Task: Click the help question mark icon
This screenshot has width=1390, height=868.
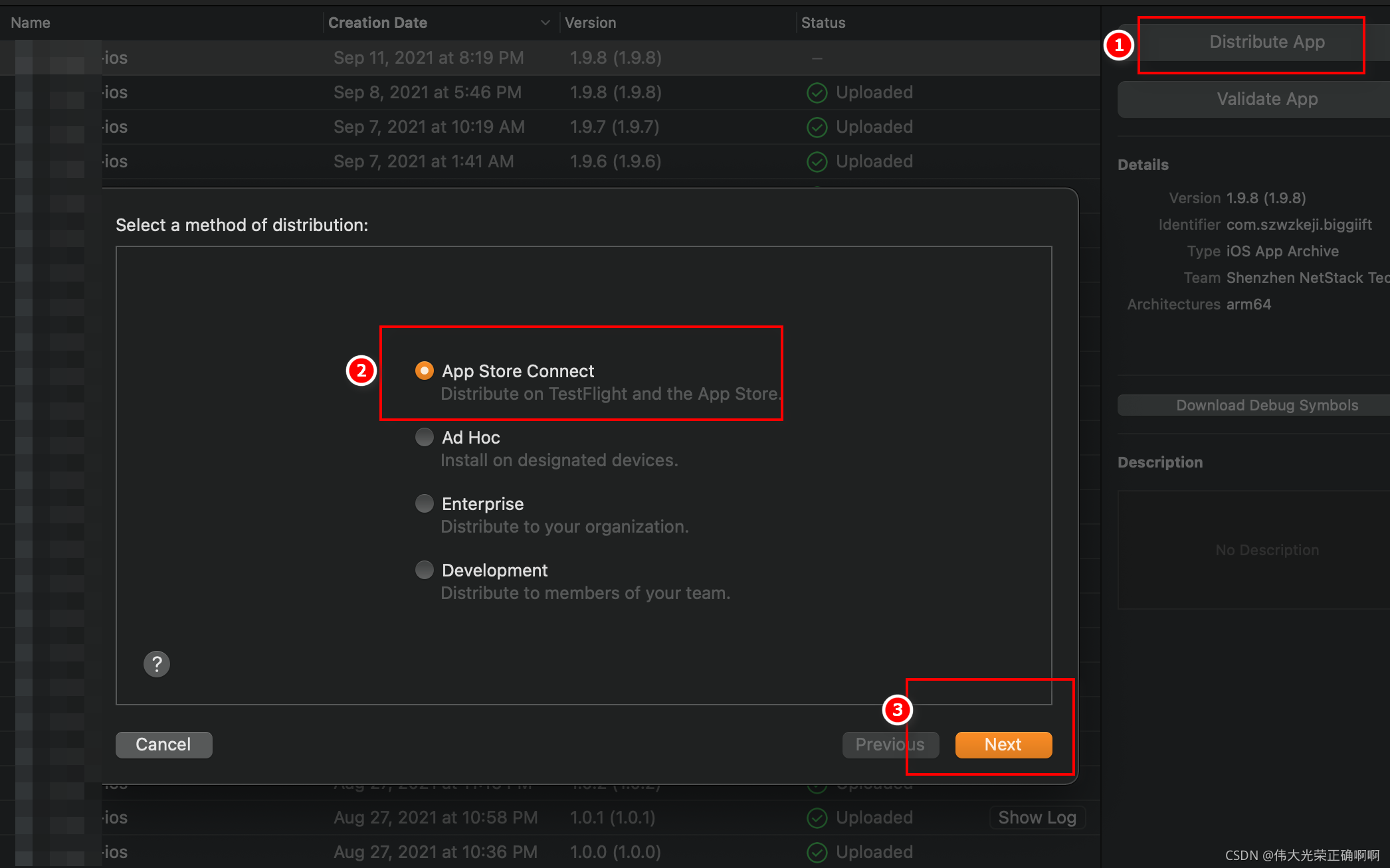Action: click(x=157, y=663)
